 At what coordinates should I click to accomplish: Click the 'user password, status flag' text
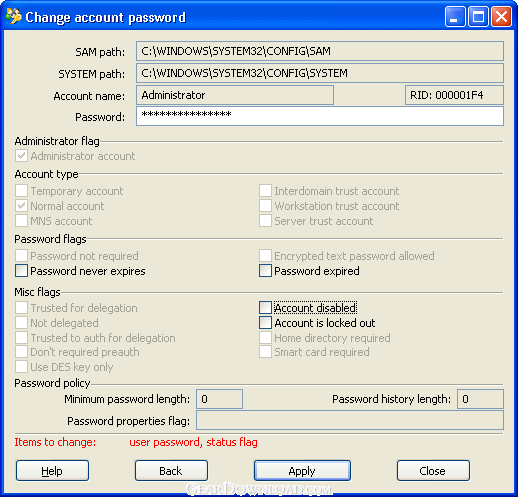point(193,442)
